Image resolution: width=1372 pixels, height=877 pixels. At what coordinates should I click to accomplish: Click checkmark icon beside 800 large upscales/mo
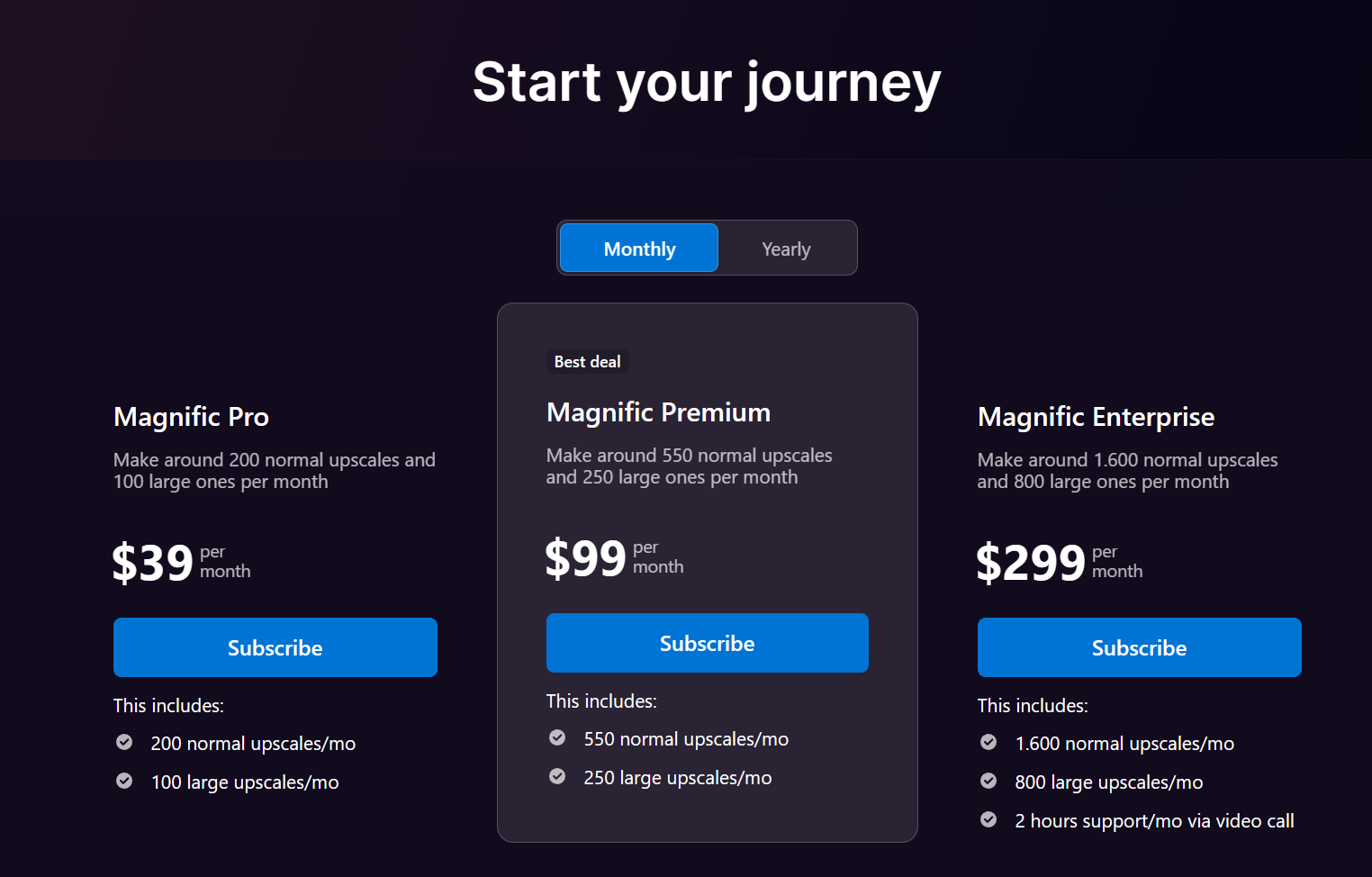tap(988, 781)
